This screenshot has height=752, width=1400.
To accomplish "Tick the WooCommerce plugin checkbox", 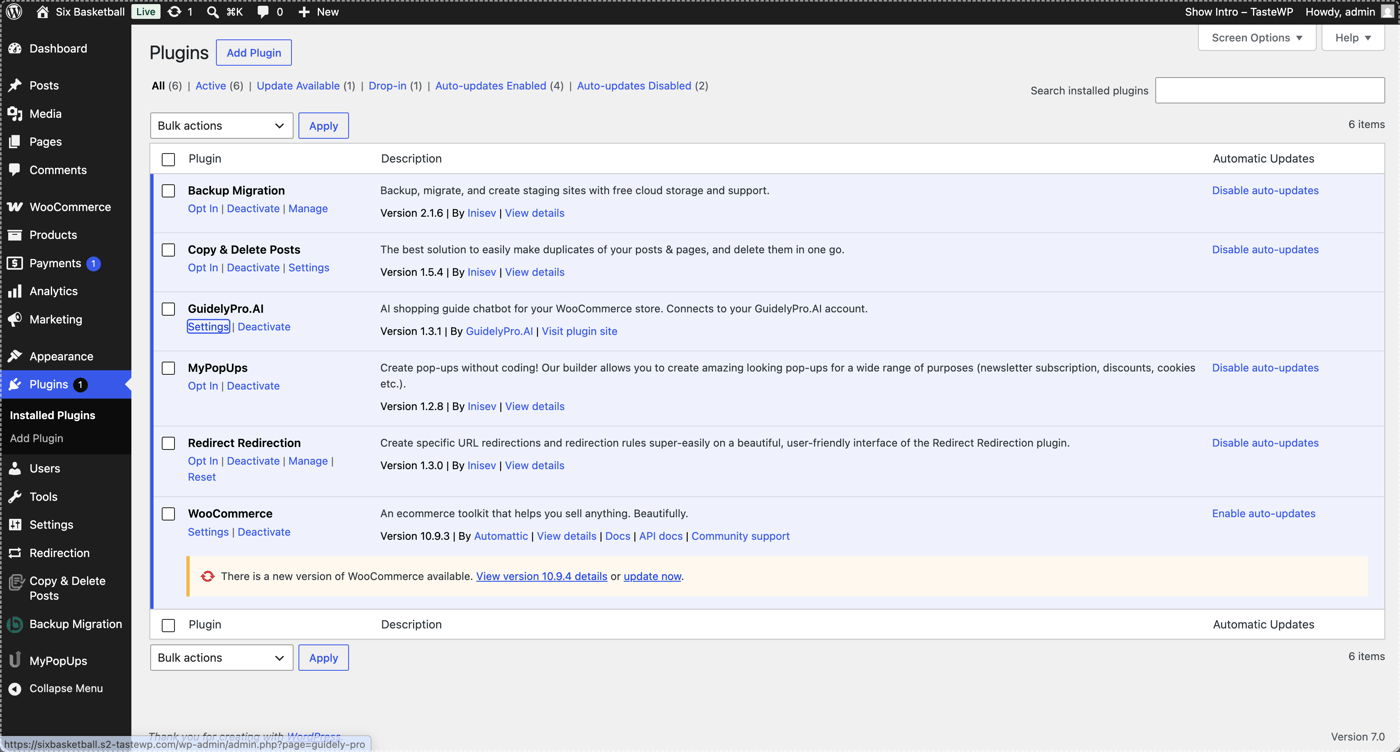I will (x=168, y=514).
